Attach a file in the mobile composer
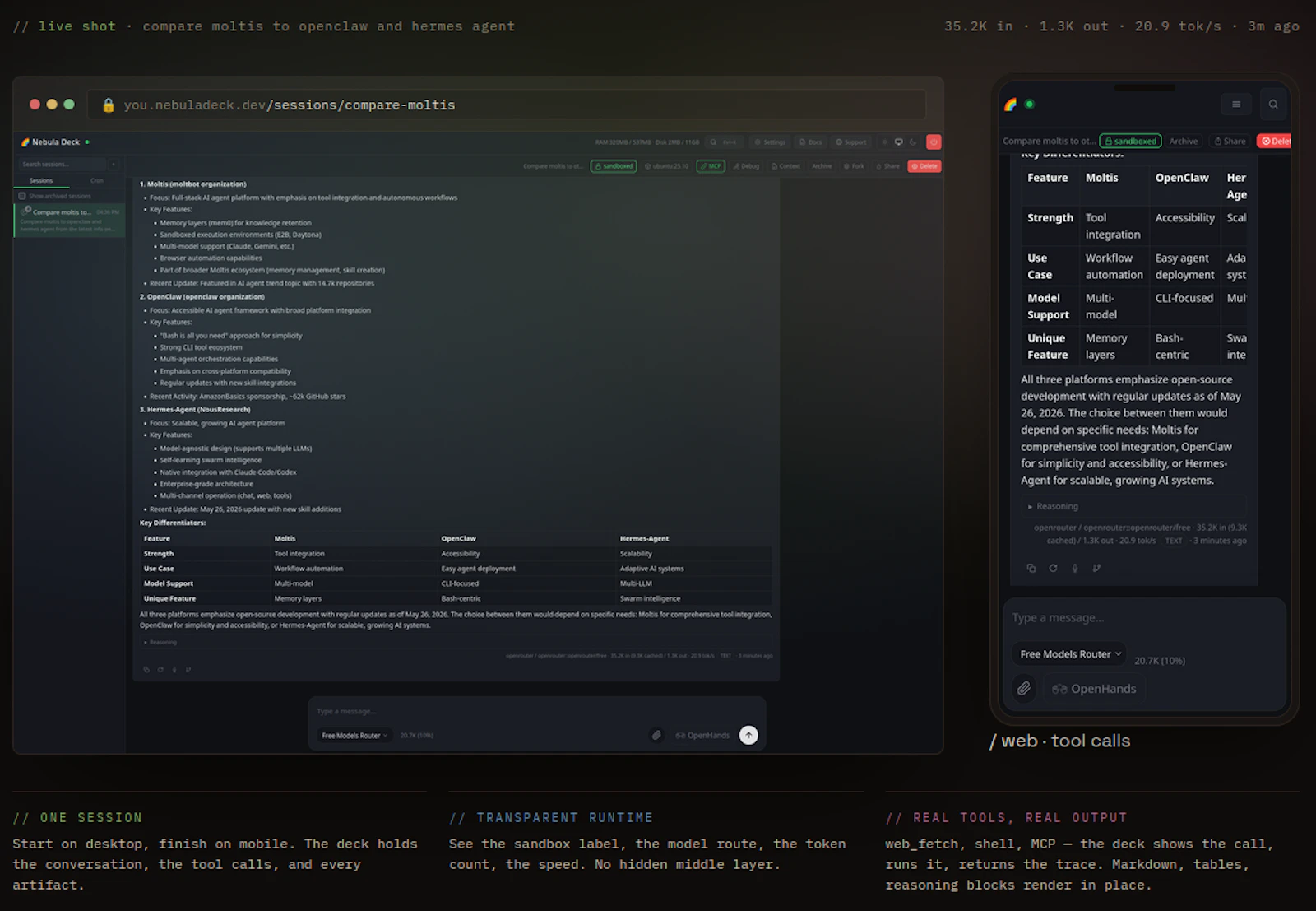 tap(1024, 689)
